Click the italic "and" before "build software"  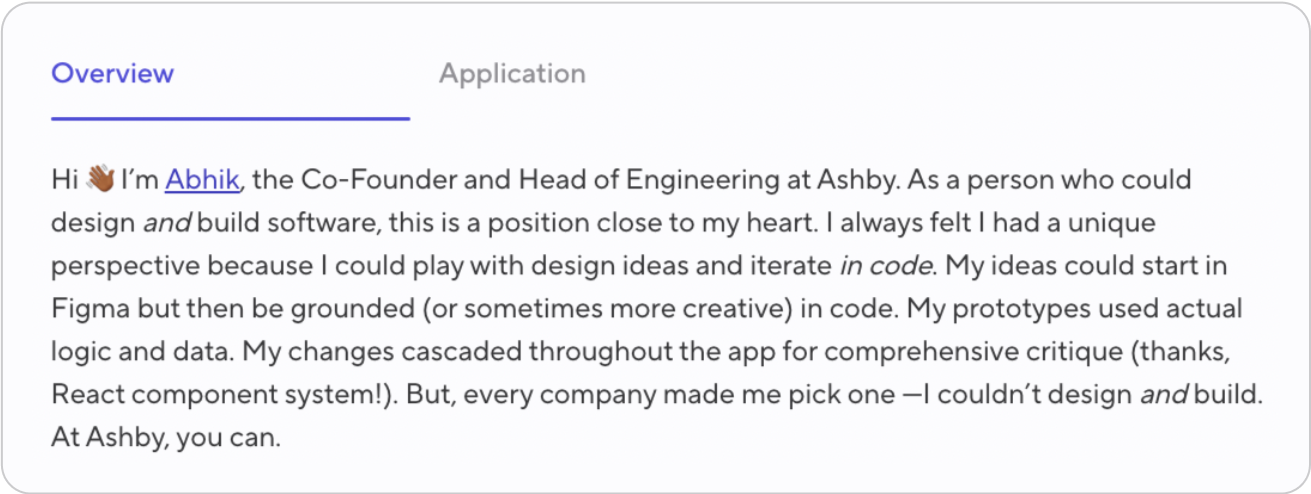[x=165, y=224]
